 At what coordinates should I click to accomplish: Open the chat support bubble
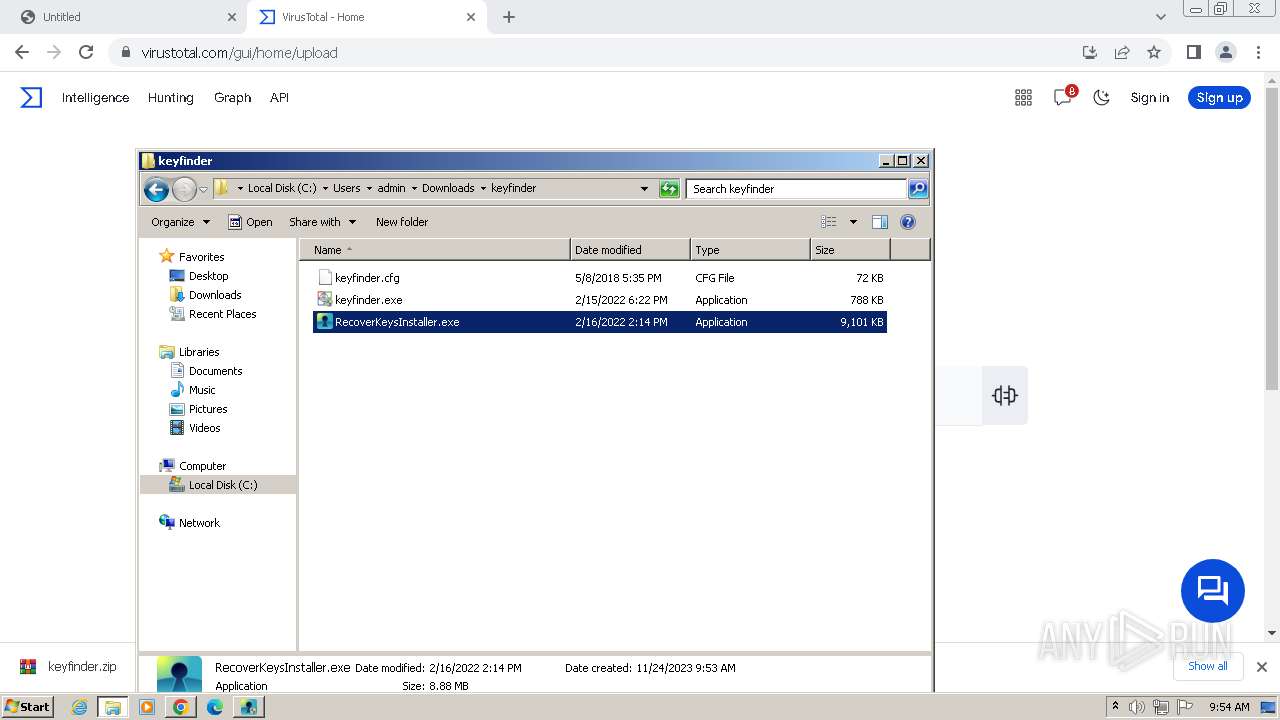click(x=1212, y=591)
